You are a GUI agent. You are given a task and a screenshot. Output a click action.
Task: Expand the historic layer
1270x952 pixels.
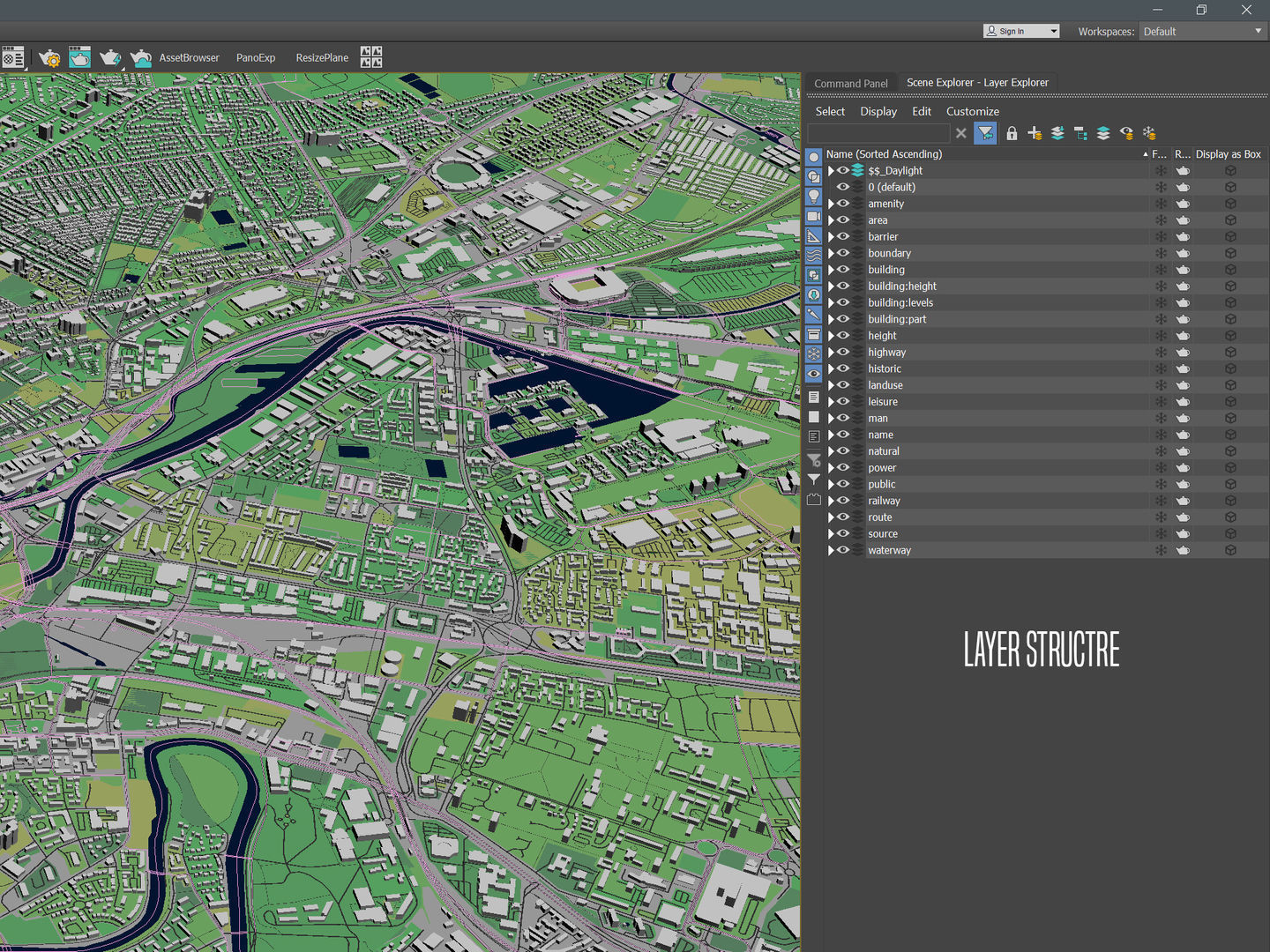(831, 368)
